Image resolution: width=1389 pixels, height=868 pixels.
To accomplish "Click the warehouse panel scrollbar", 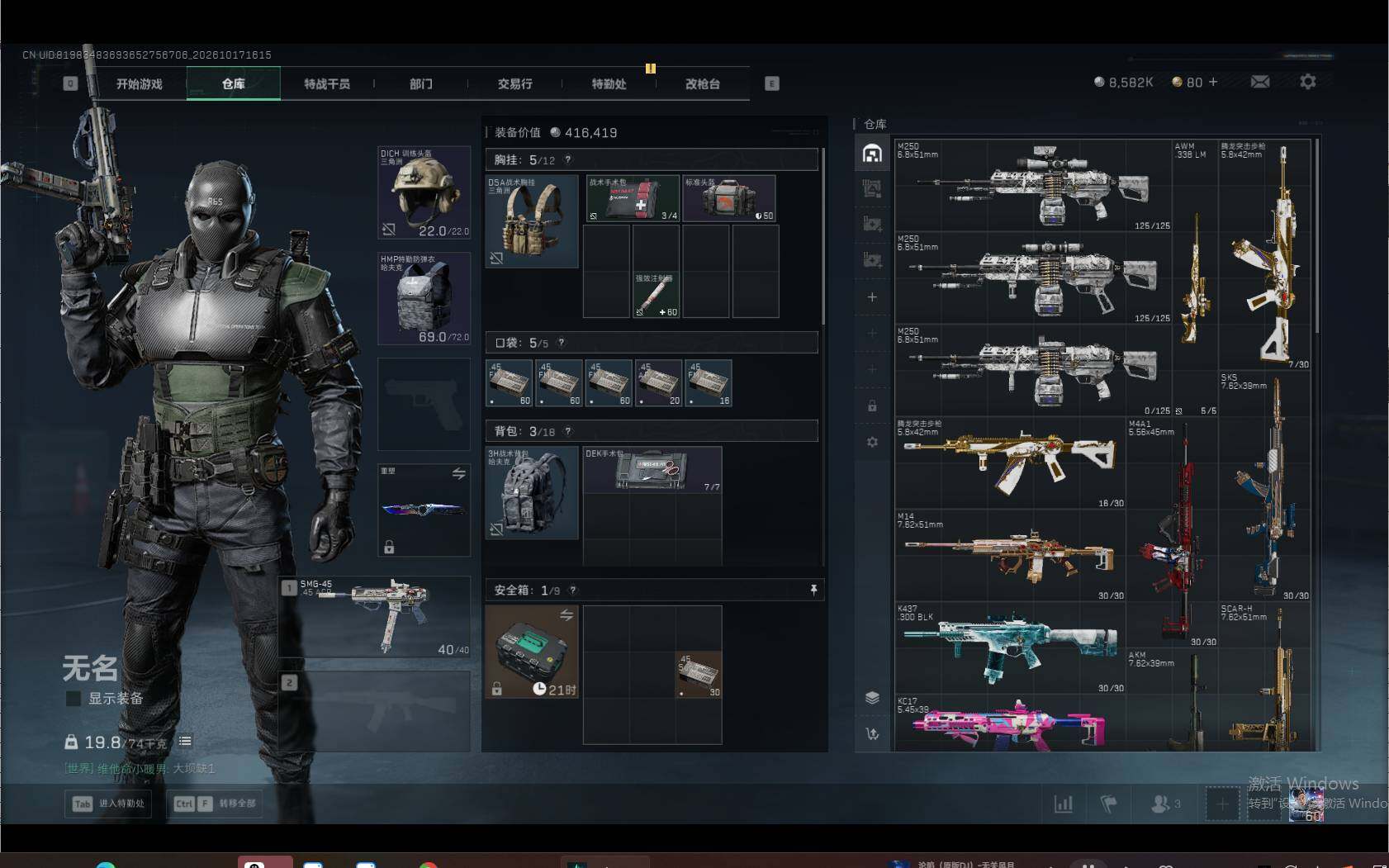I will [x=1316, y=237].
